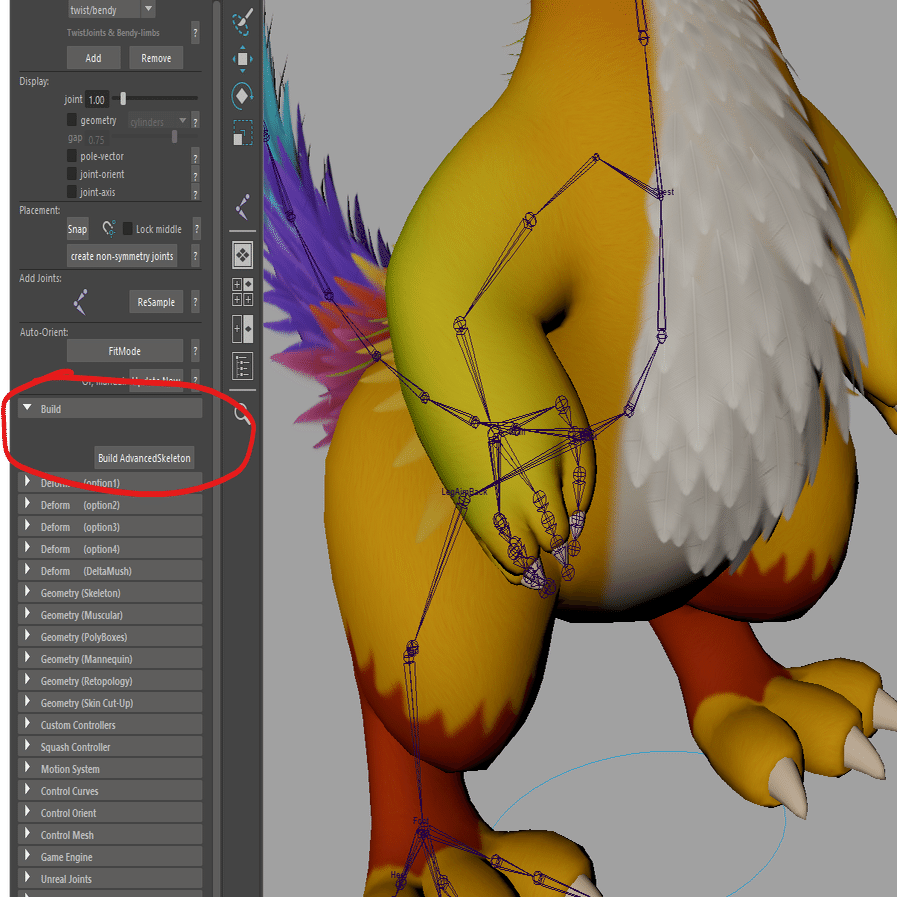The height and width of the screenshot is (897, 897).
Task: Open help for TwistJoints & Bendy-limbs
Action: (196, 33)
